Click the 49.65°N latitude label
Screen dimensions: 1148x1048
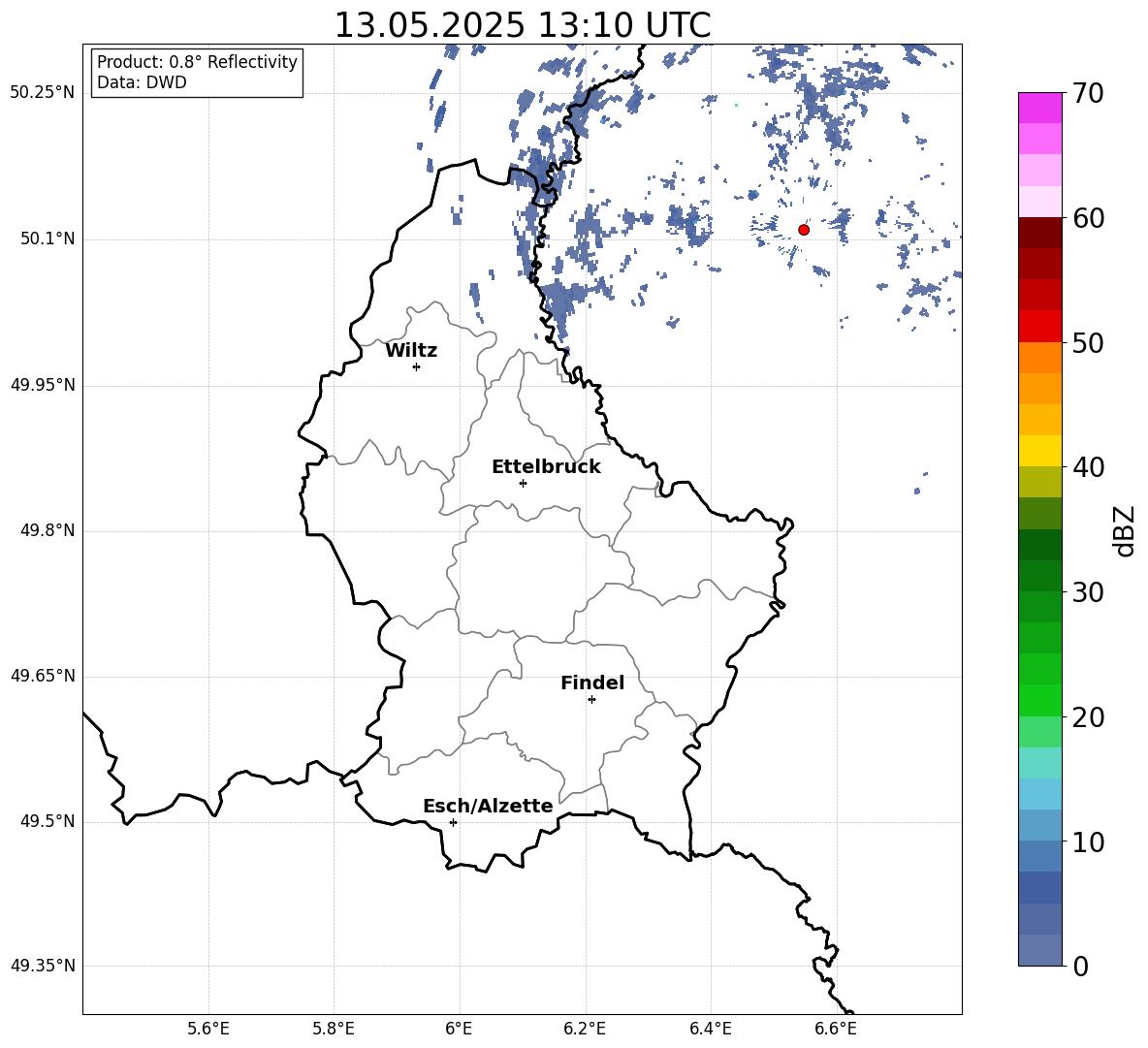click(x=43, y=676)
